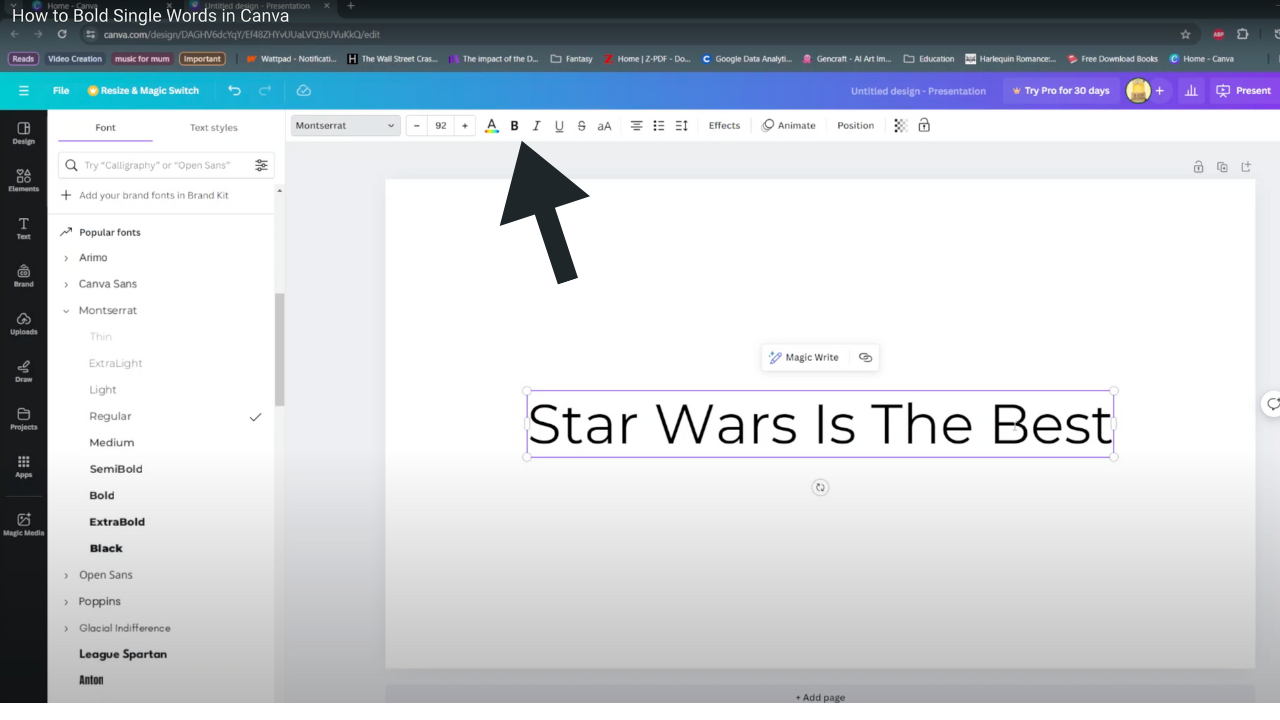The image size is (1280, 720).
Task: Open the Magic Media sidebar panel
Action: click(24, 524)
